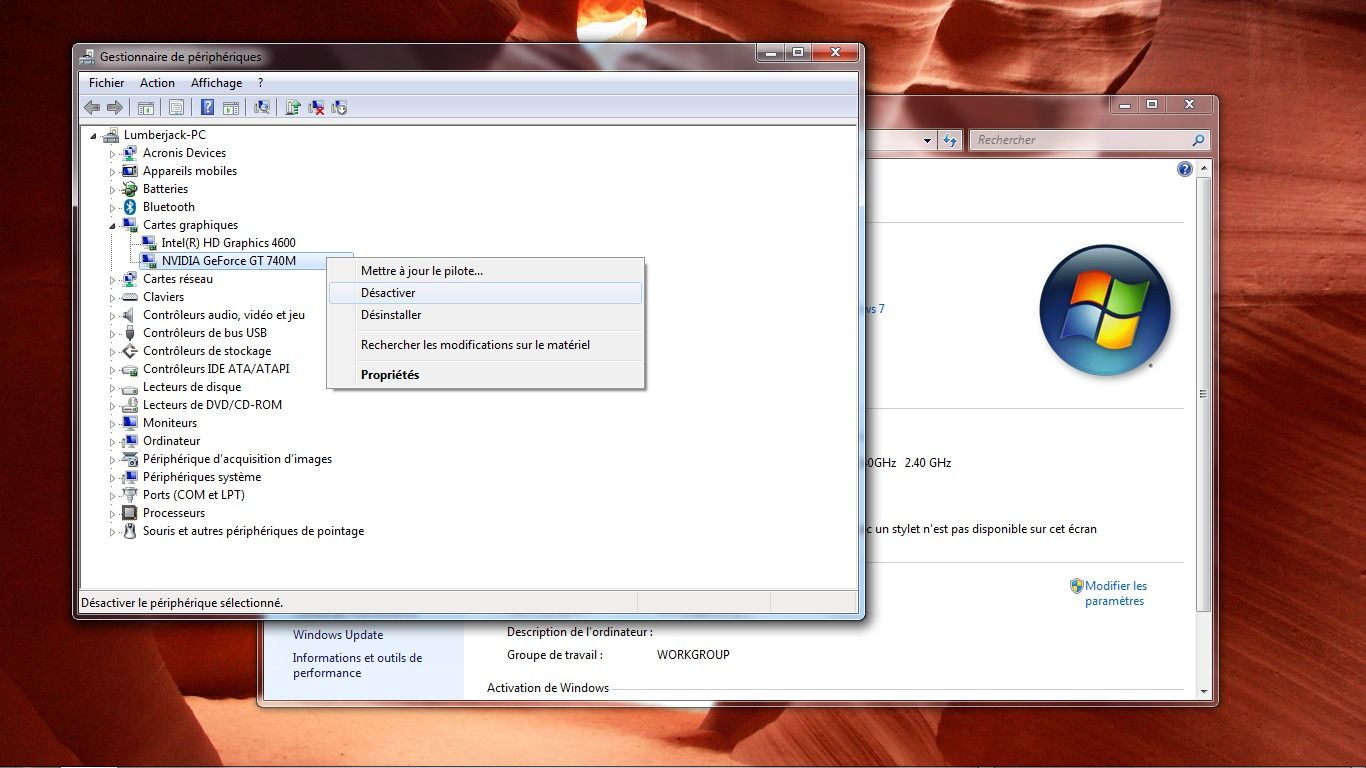The image size is (1366, 768).
Task: Click the help icon in System window
Action: [x=1185, y=169]
